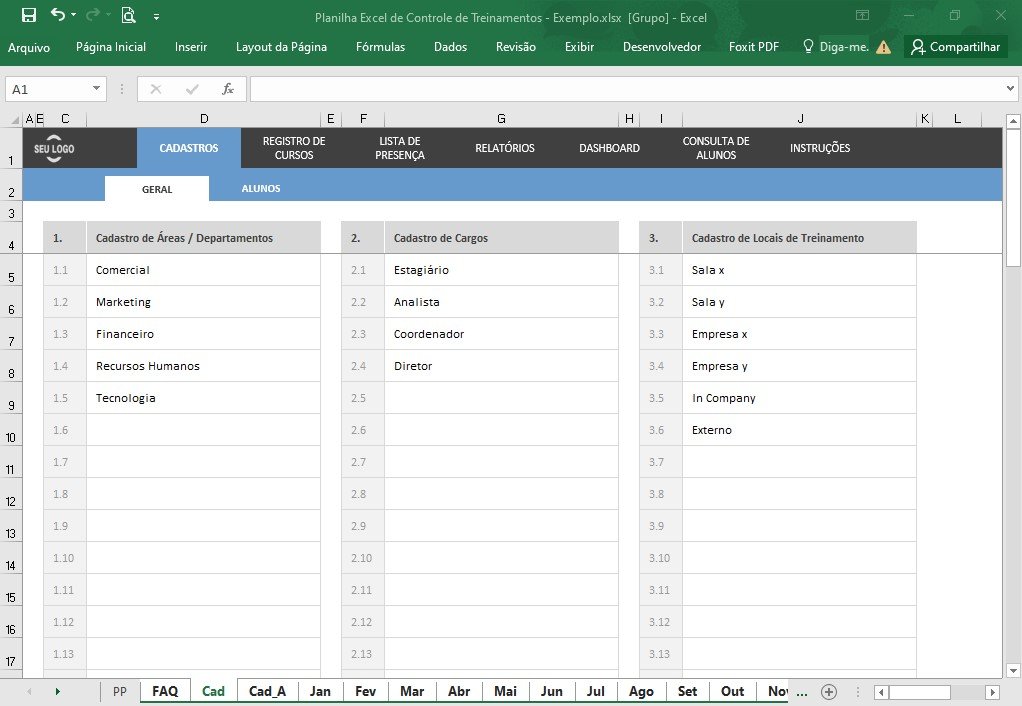Click the Insert Function fx icon
Image resolution: width=1022 pixels, height=706 pixels.
(227, 89)
